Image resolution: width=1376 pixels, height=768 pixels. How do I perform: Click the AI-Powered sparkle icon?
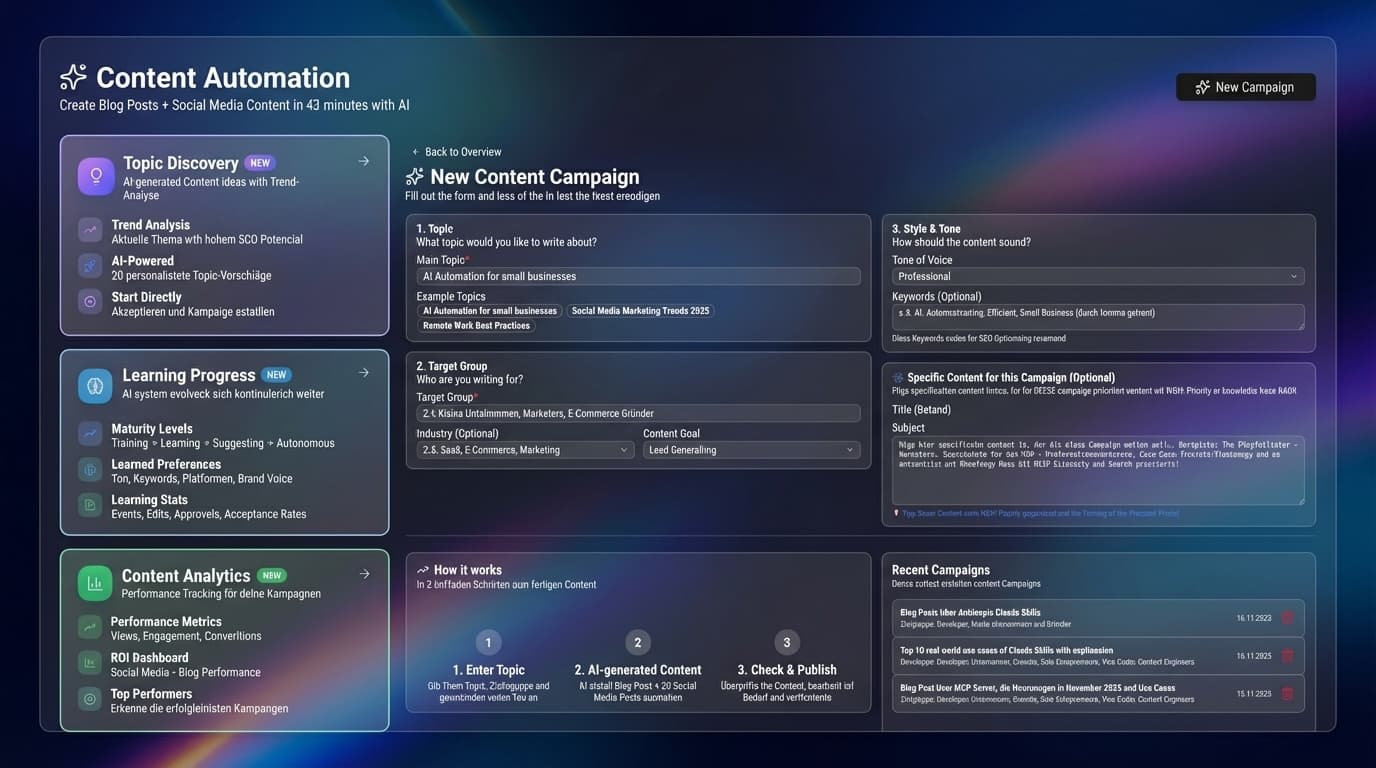[x=90, y=266]
